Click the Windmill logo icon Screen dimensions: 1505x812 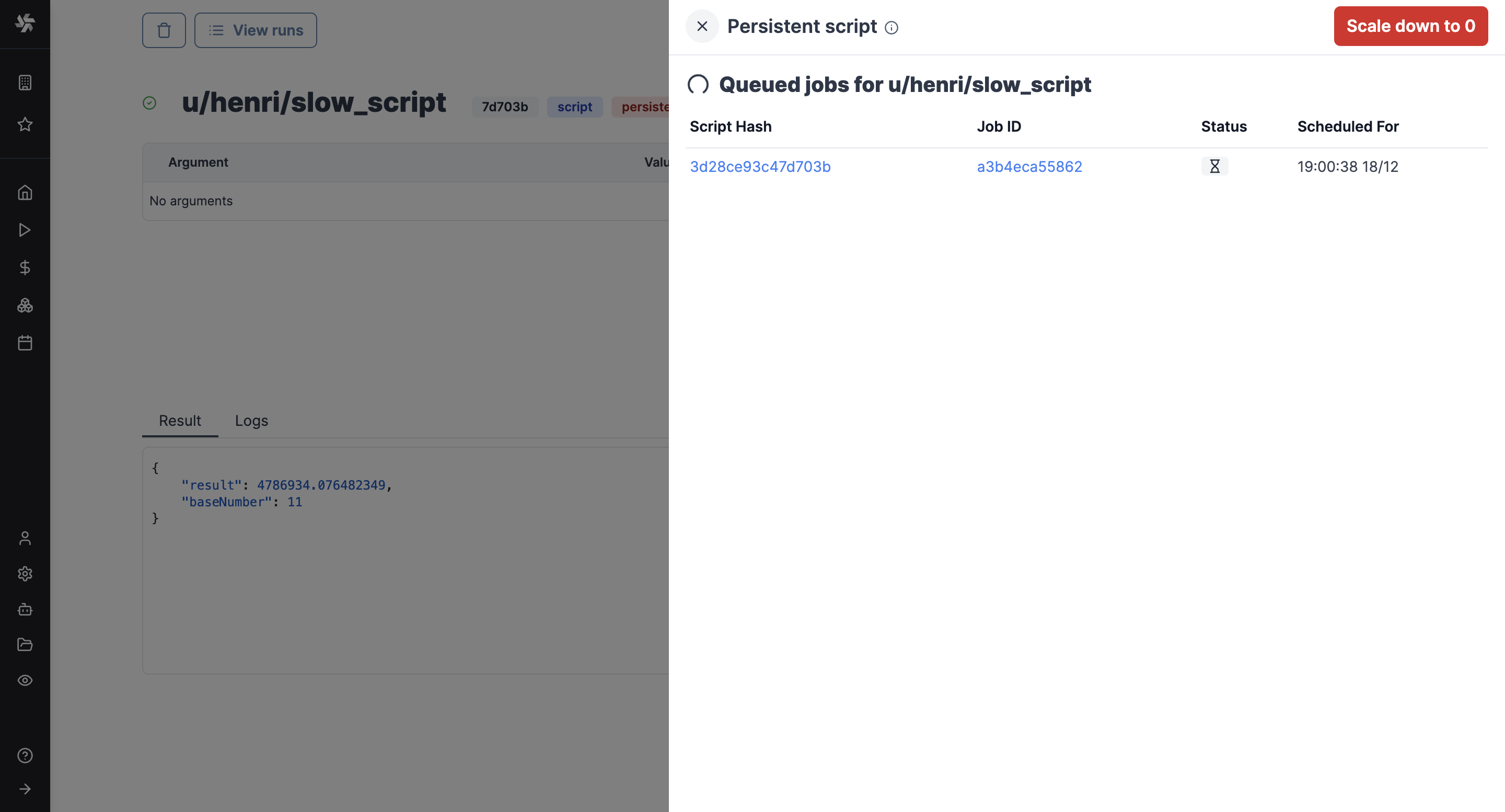pyautogui.click(x=25, y=23)
